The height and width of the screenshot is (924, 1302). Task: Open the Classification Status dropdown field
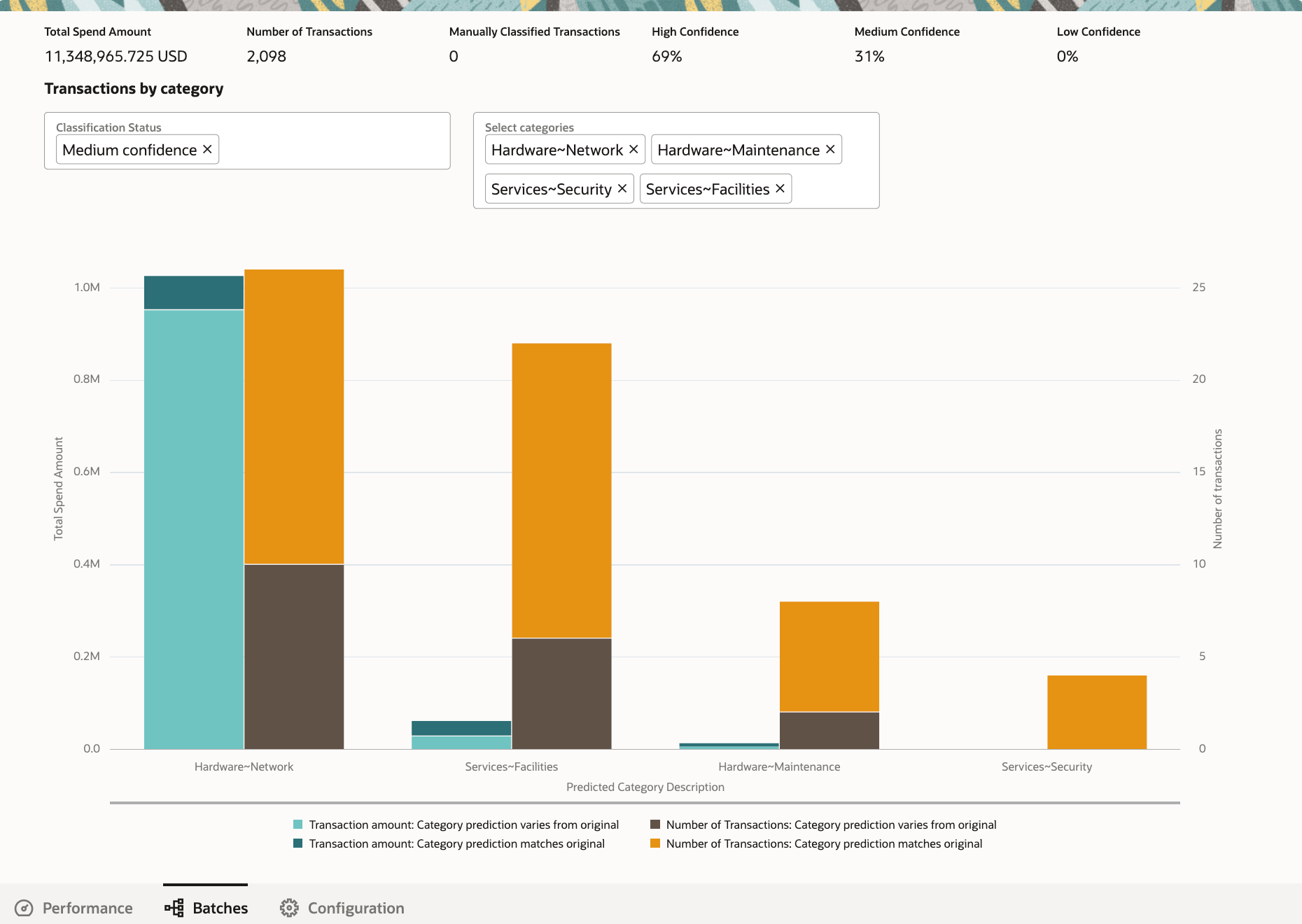click(247, 141)
